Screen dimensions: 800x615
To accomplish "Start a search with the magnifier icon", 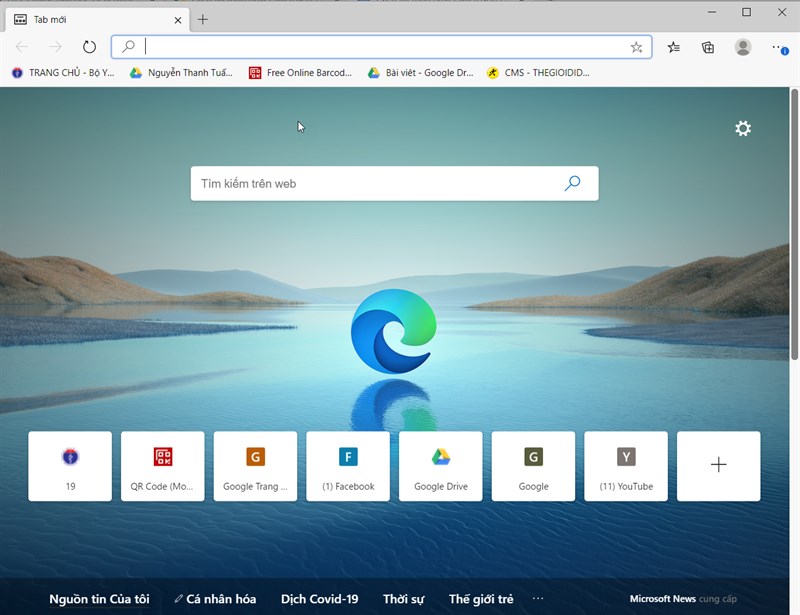I will (572, 183).
